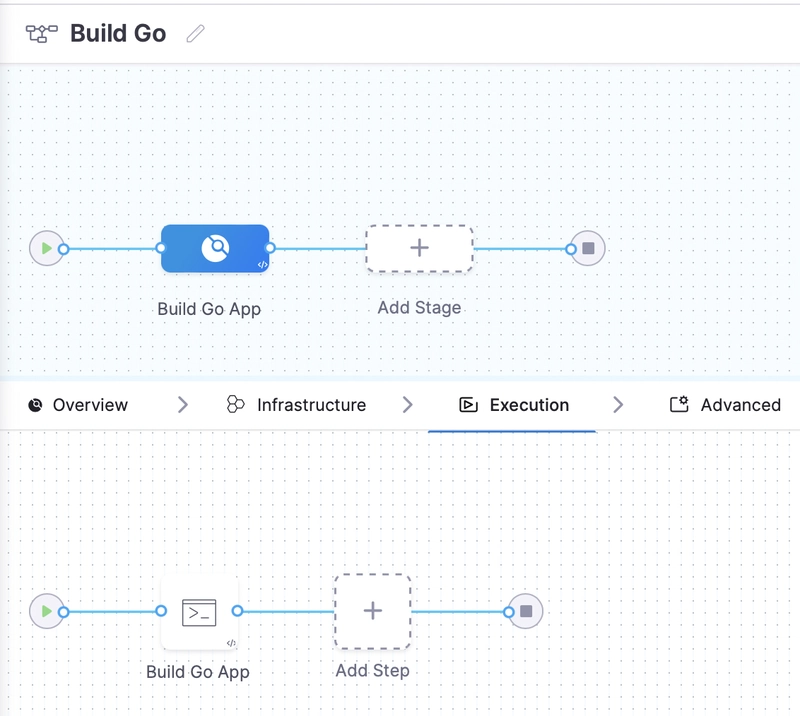Click the start play node in the stage canvas
The width and height of the screenshot is (800, 716).
pyautogui.click(x=45, y=248)
